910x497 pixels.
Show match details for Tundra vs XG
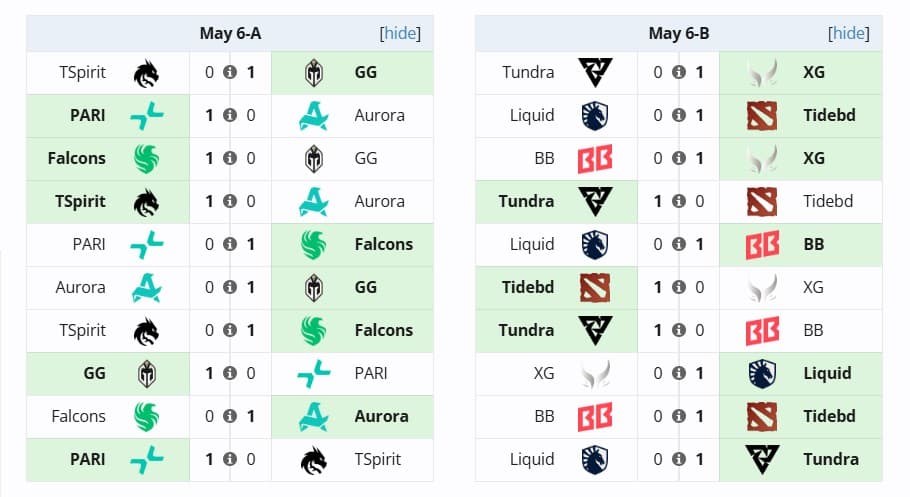point(678,72)
